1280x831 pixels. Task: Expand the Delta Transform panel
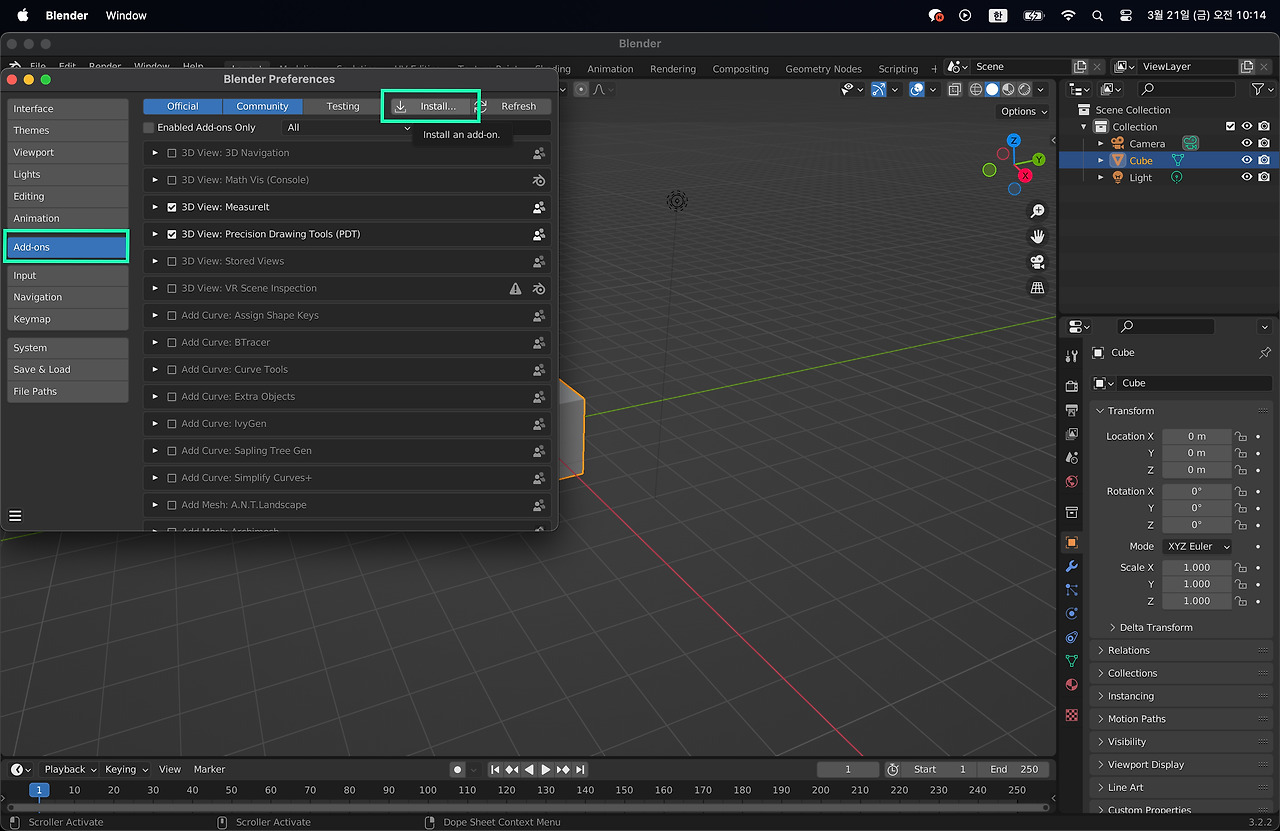coord(1156,627)
